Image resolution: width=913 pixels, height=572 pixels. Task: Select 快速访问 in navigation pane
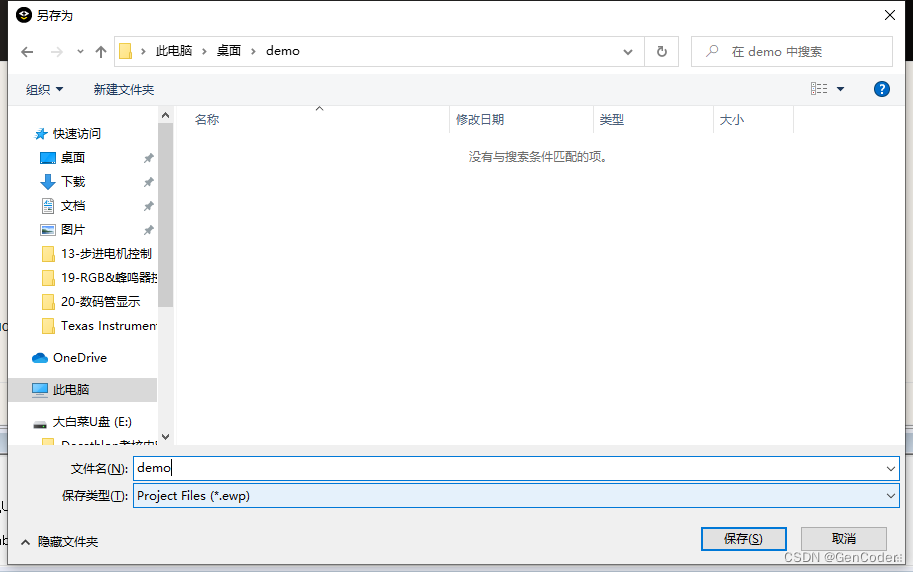pyautogui.click(x=76, y=134)
